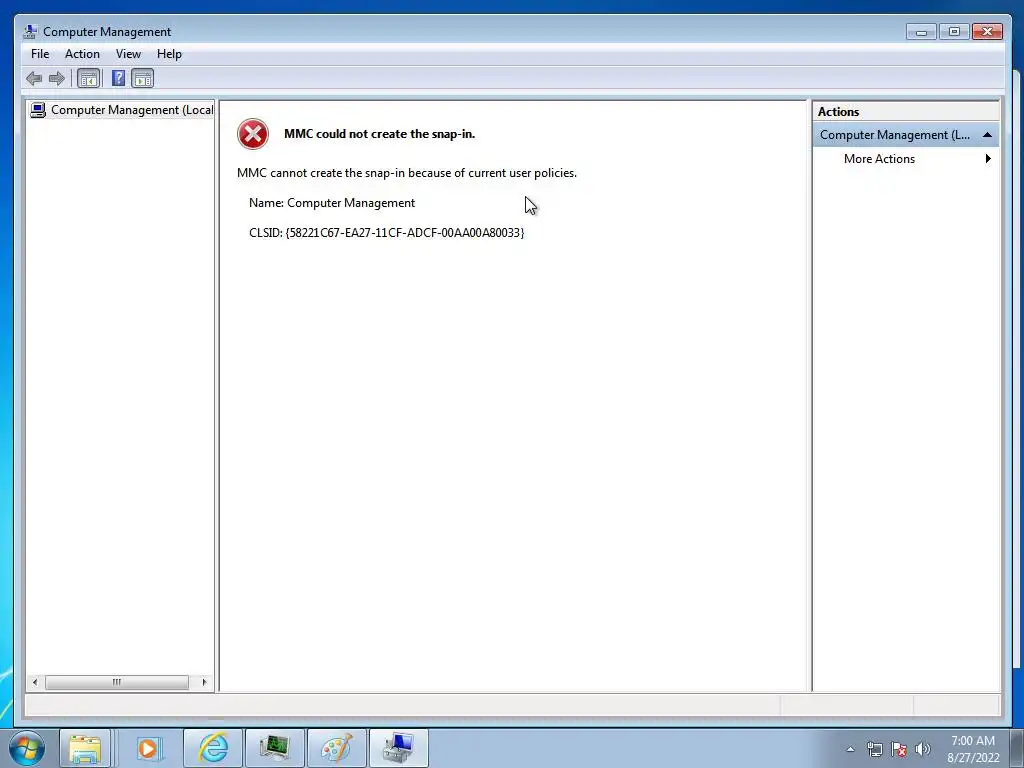The height and width of the screenshot is (768, 1024).
Task: Click the tree scrollbar right arrow
Action: click(204, 682)
